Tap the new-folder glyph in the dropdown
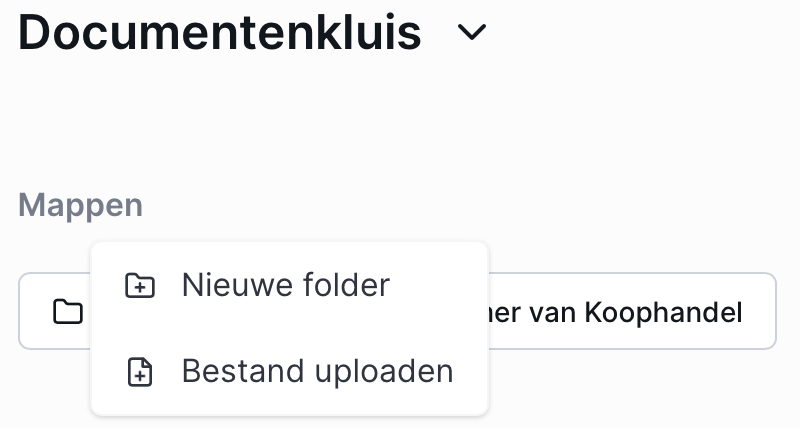 pos(140,285)
